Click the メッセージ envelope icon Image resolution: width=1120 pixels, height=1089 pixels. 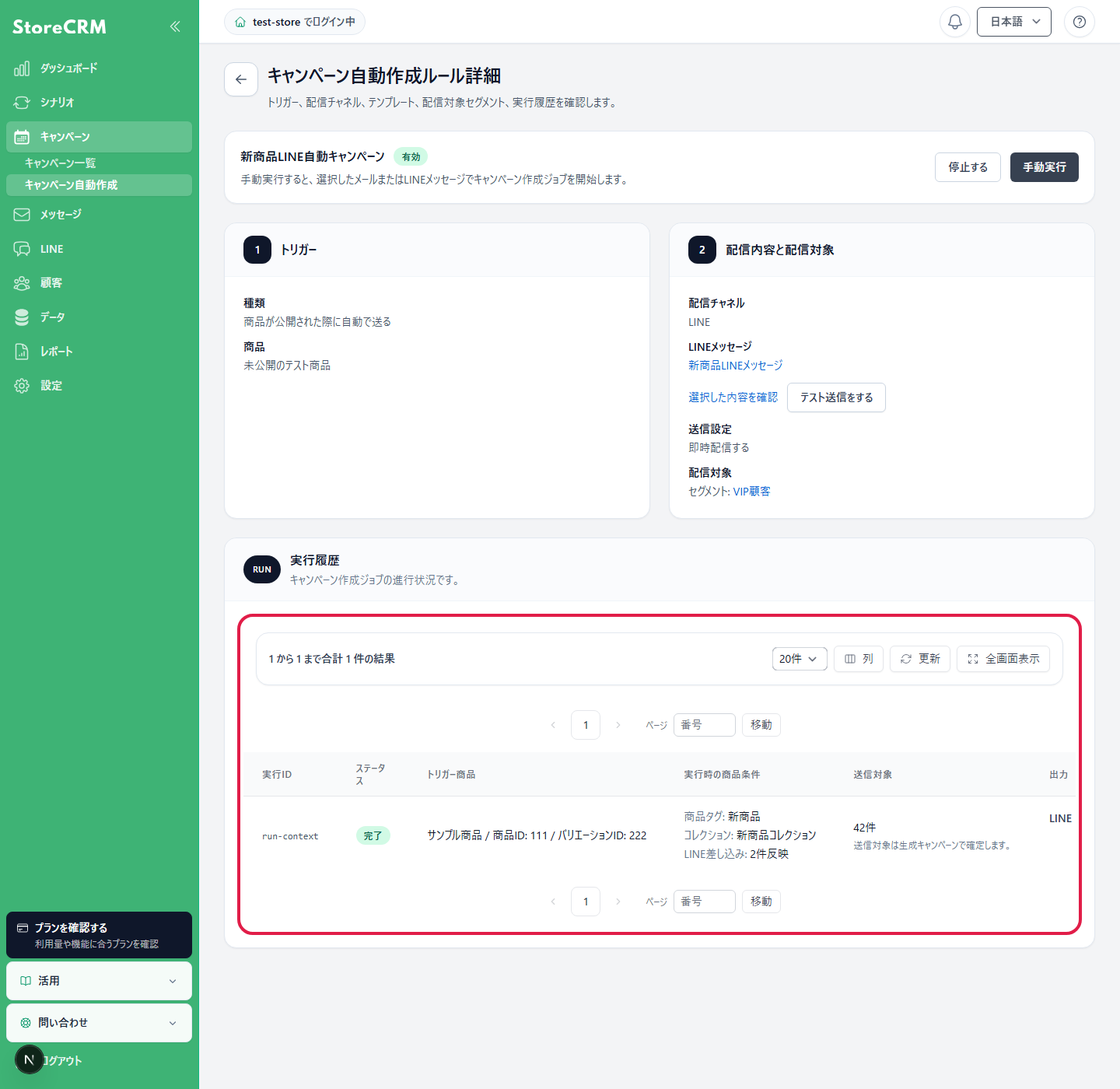(22, 215)
